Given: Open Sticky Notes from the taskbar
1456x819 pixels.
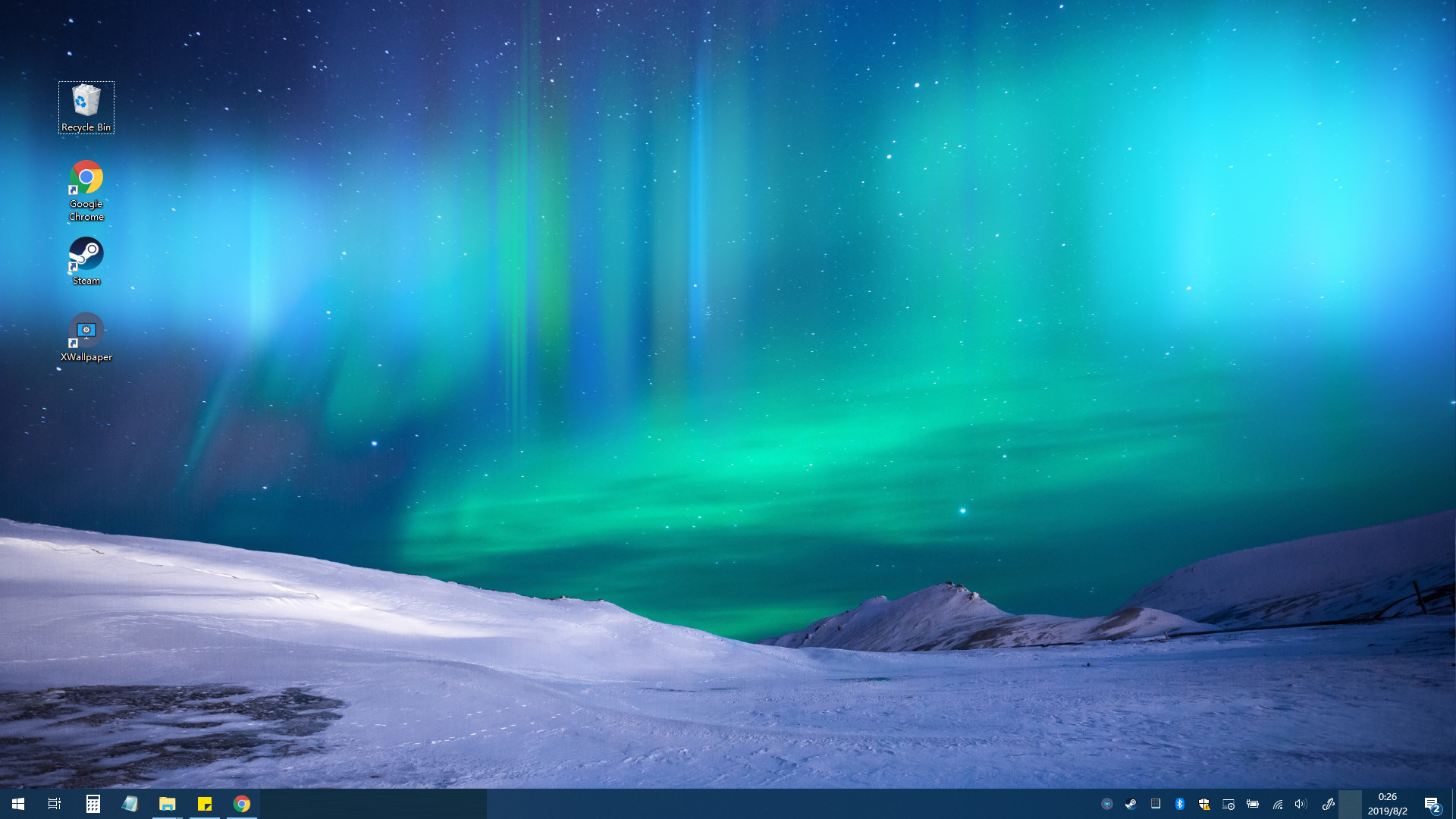Looking at the screenshot, I should coord(205,804).
